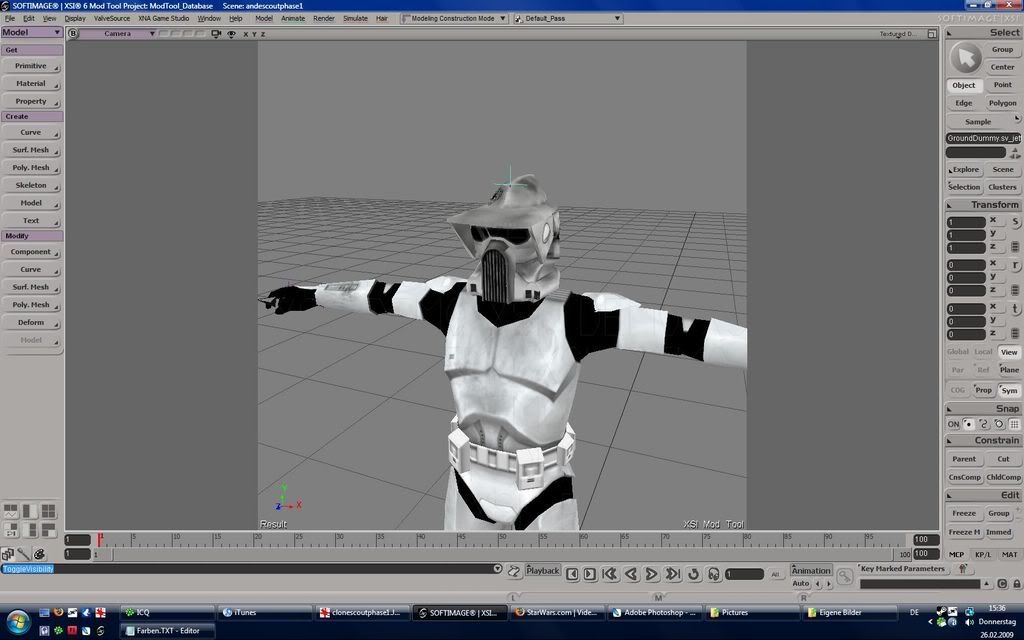1024x640 pixels.
Task: Click the Clusters button
Action: 1002,187
